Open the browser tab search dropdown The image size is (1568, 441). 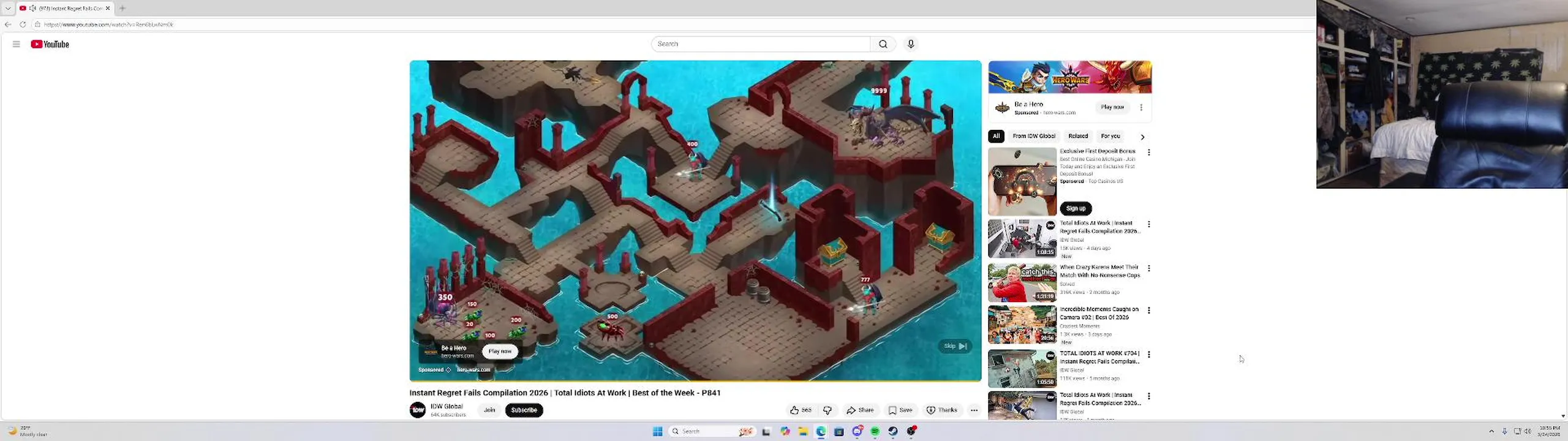click(x=8, y=8)
